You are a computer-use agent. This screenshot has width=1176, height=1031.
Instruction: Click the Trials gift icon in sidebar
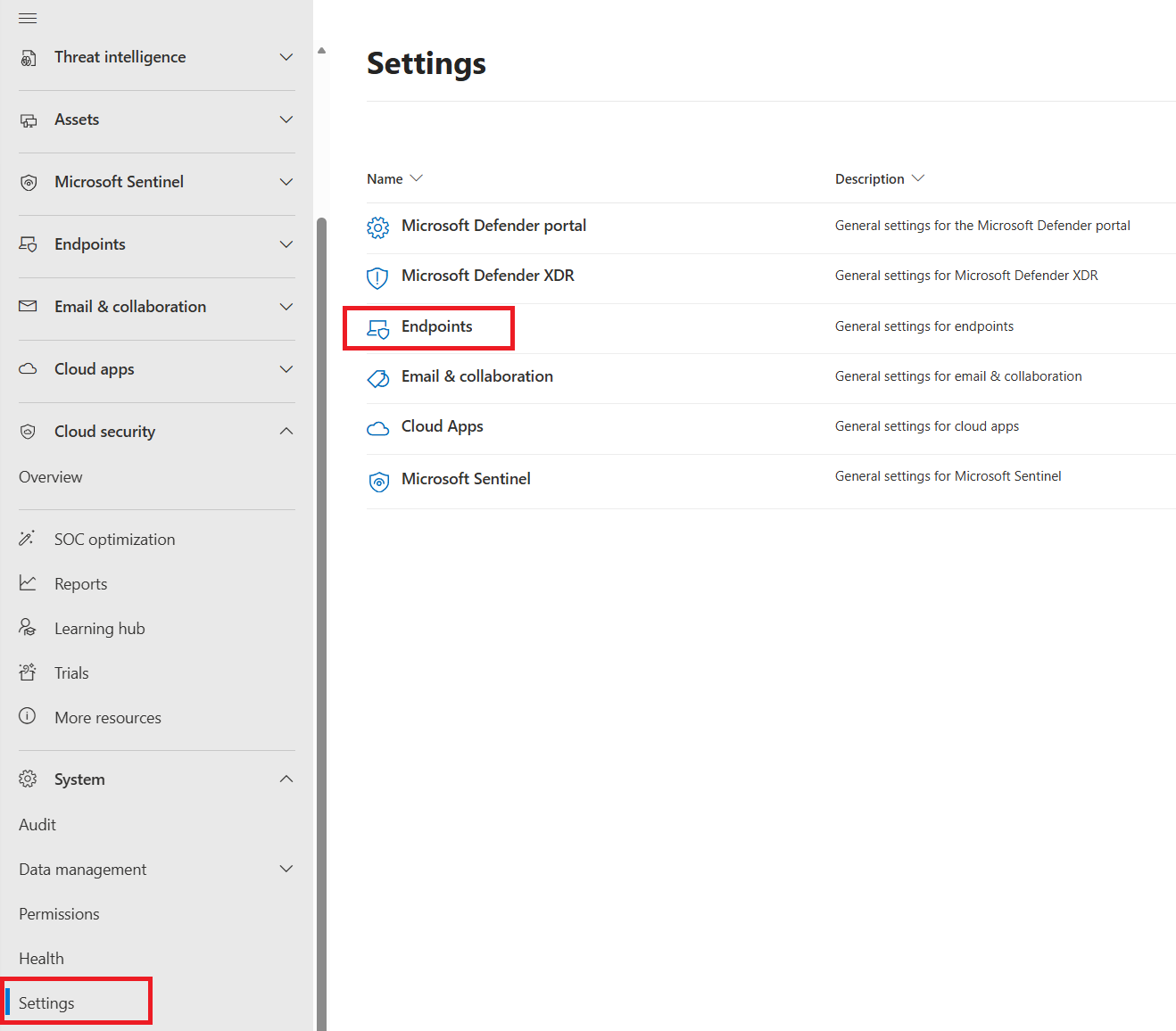coord(28,672)
